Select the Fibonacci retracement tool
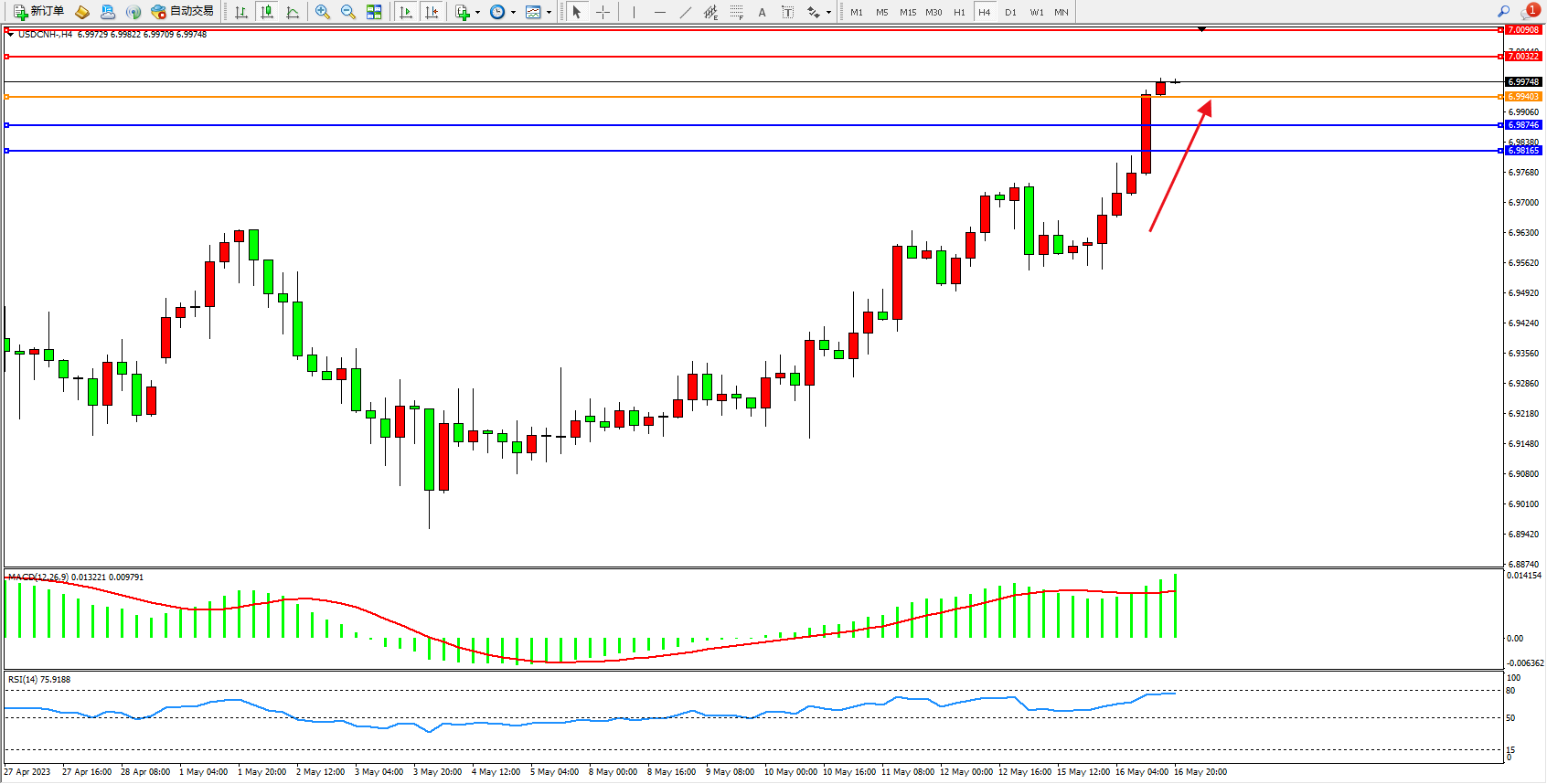Screen dimensions: 1547x784 tap(736, 12)
